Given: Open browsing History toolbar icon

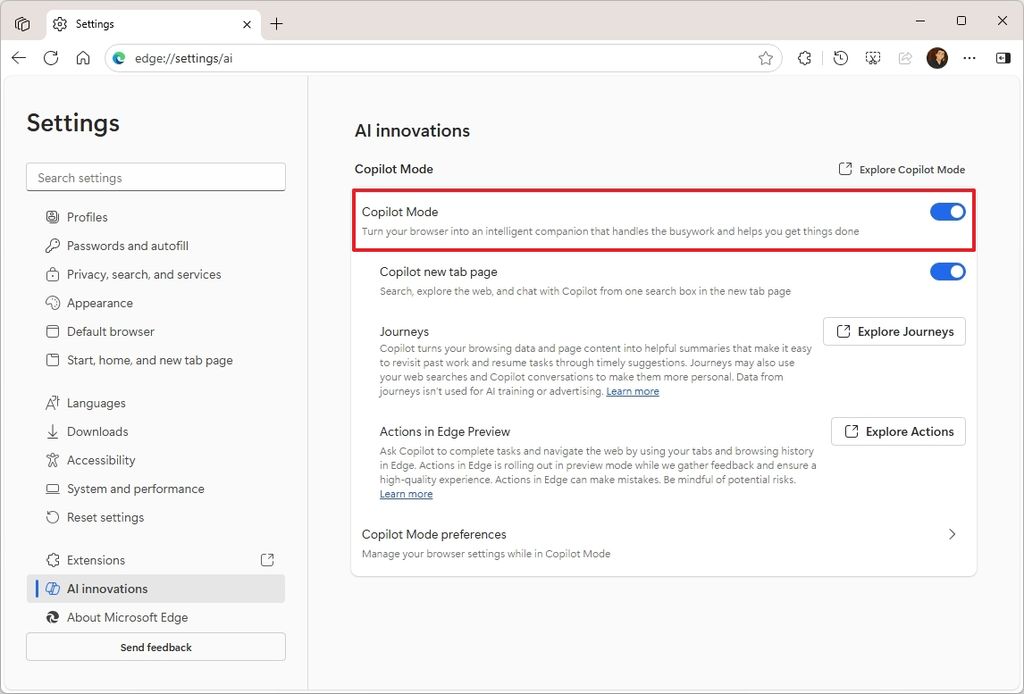Looking at the screenshot, I should (x=840, y=58).
